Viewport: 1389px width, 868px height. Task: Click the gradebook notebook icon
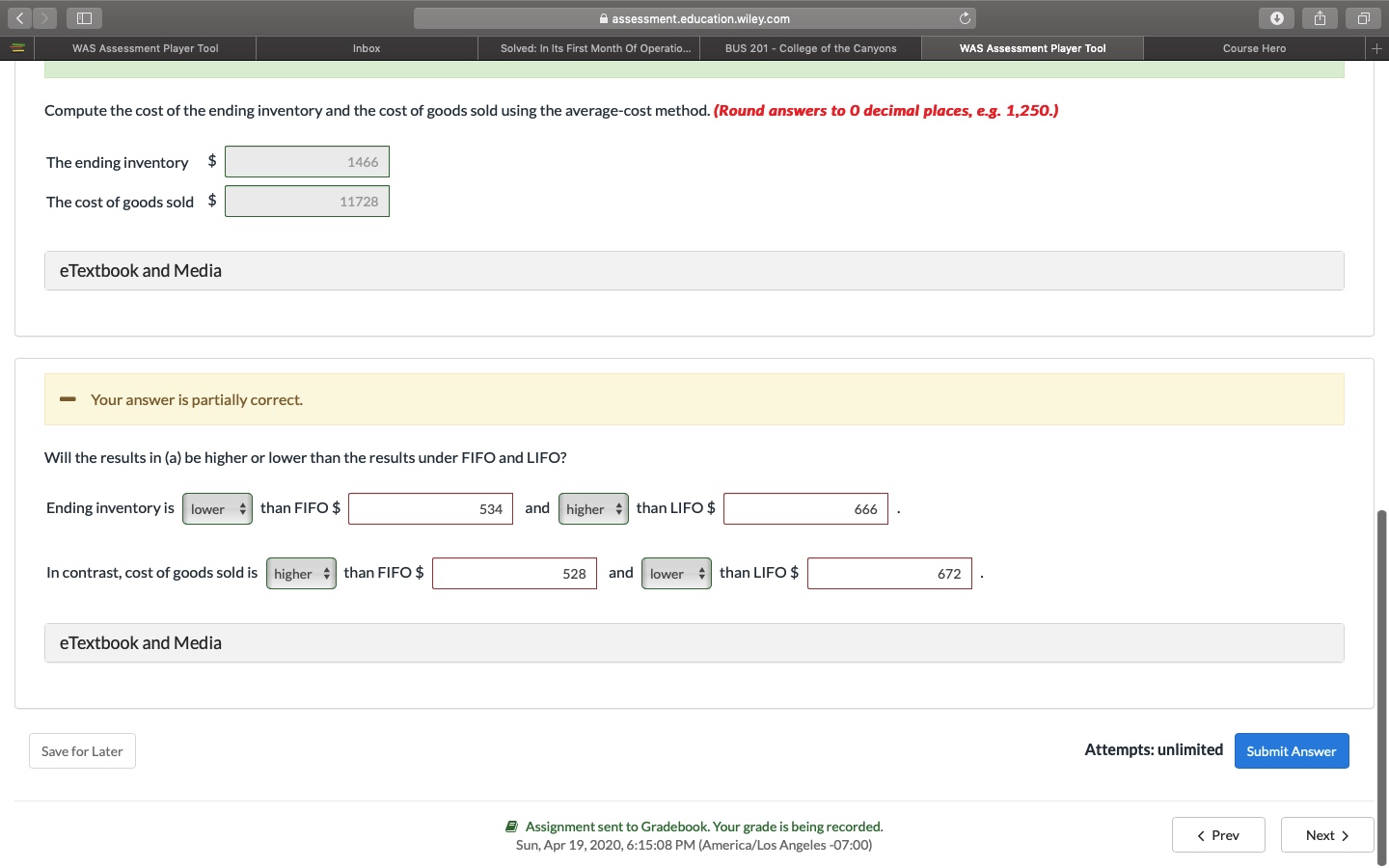click(x=512, y=827)
